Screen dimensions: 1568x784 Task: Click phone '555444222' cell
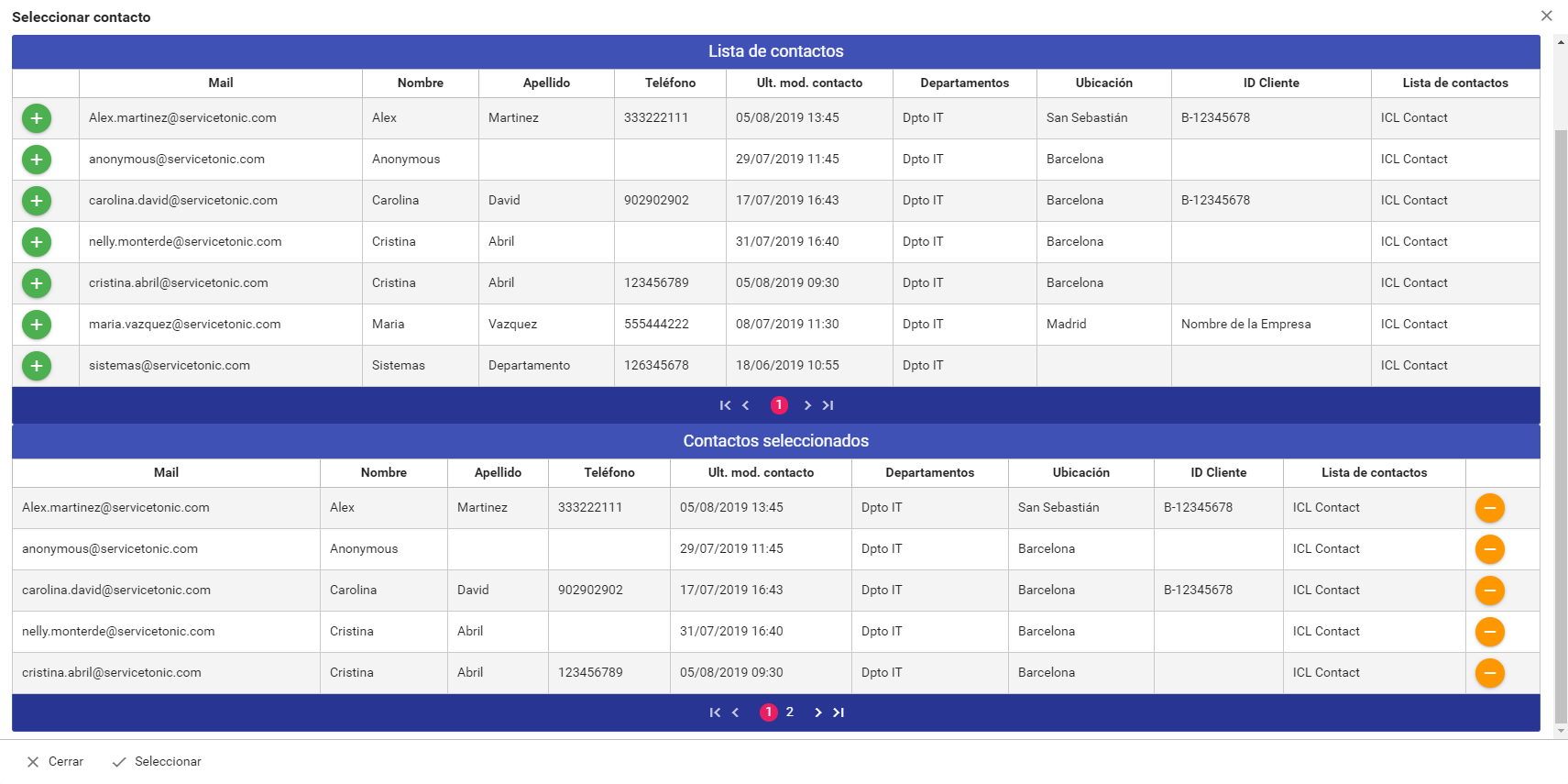(x=670, y=325)
